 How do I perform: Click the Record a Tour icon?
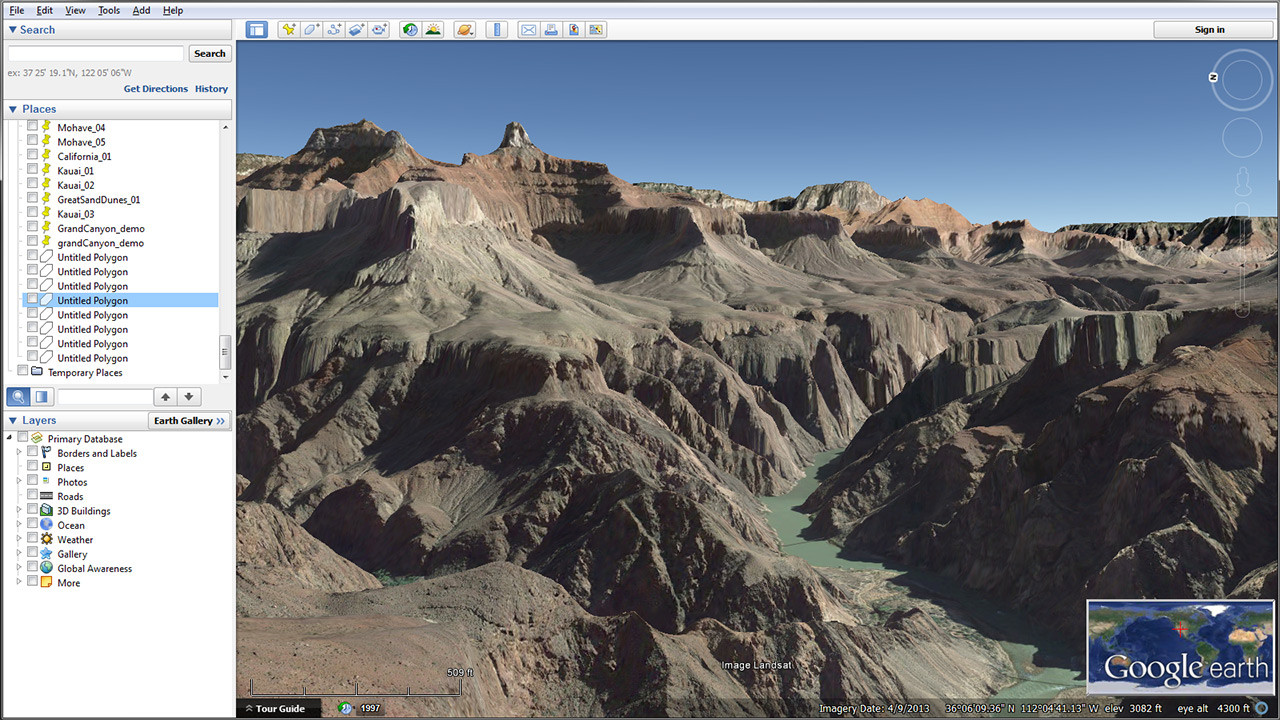[x=379, y=30]
